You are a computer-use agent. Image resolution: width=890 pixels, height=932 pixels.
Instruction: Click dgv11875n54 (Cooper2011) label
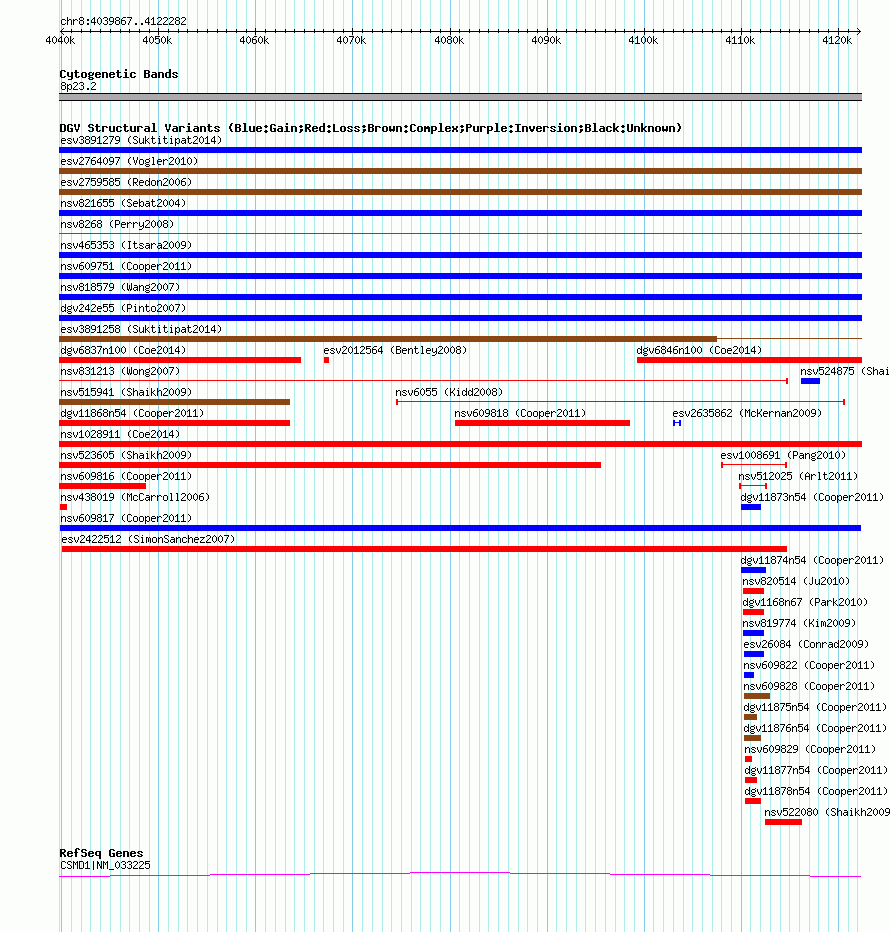tap(815, 707)
